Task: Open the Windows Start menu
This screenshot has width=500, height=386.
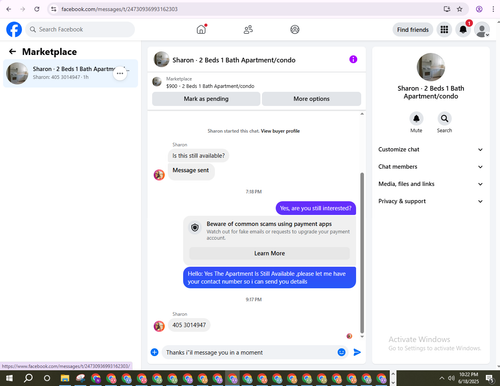Action: [9, 378]
